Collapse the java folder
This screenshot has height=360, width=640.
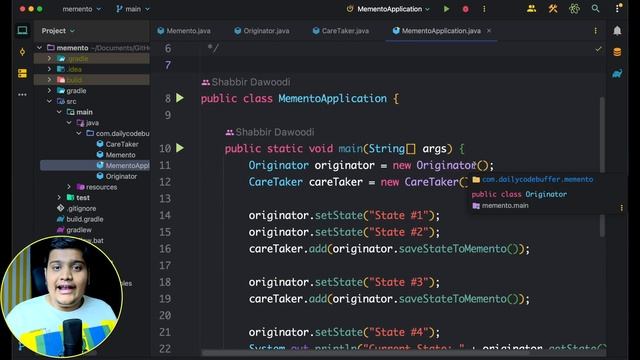(69, 122)
